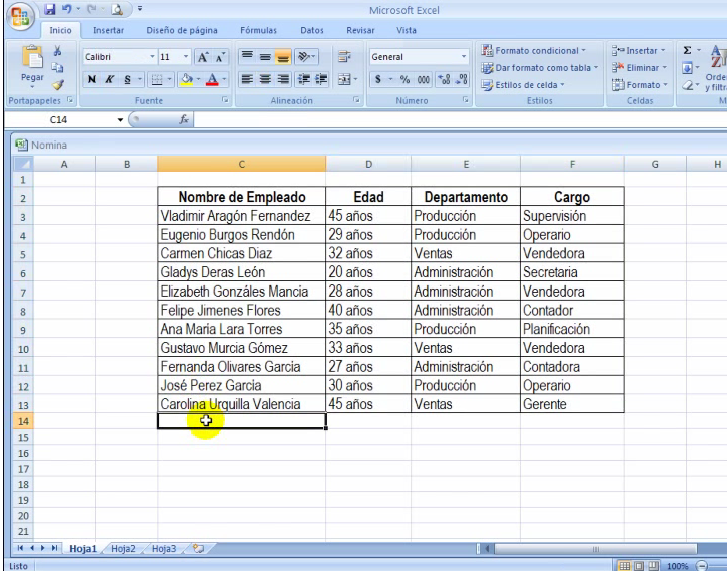Open the Eliminar cells dropdown
The width and height of the screenshot is (727, 572).
pos(639,68)
